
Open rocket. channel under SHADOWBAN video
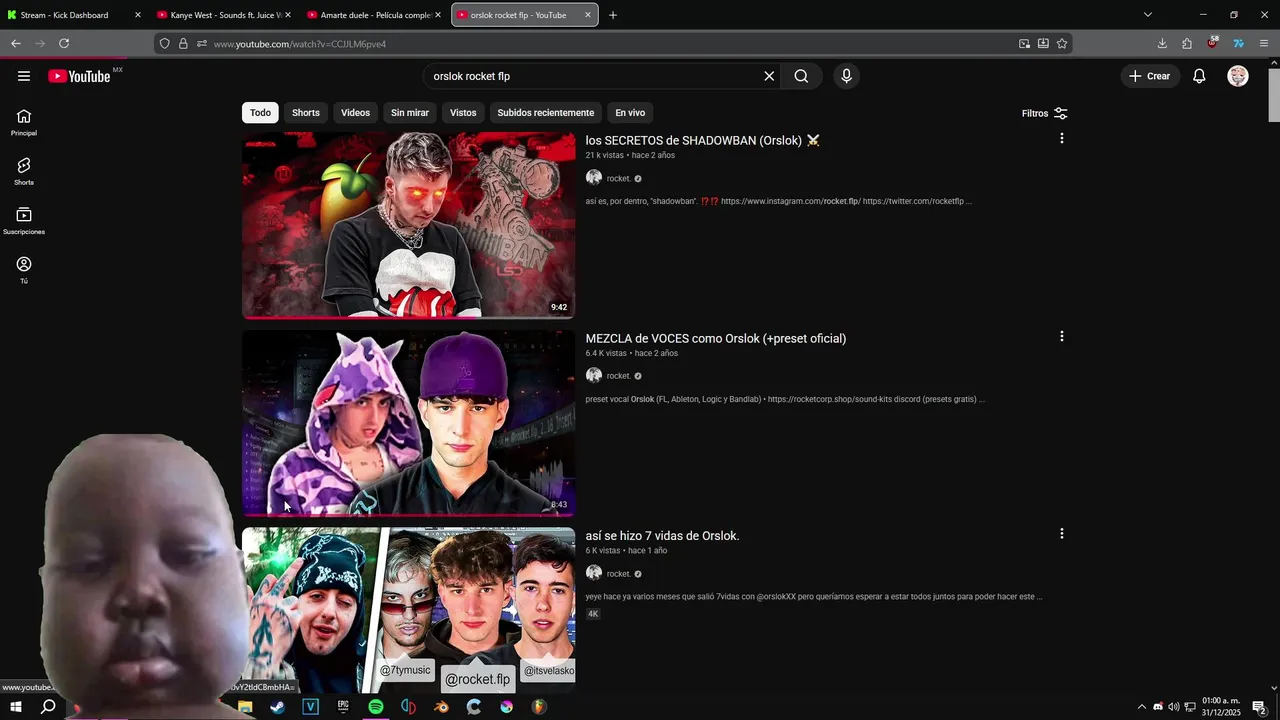pyautogui.click(x=618, y=179)
